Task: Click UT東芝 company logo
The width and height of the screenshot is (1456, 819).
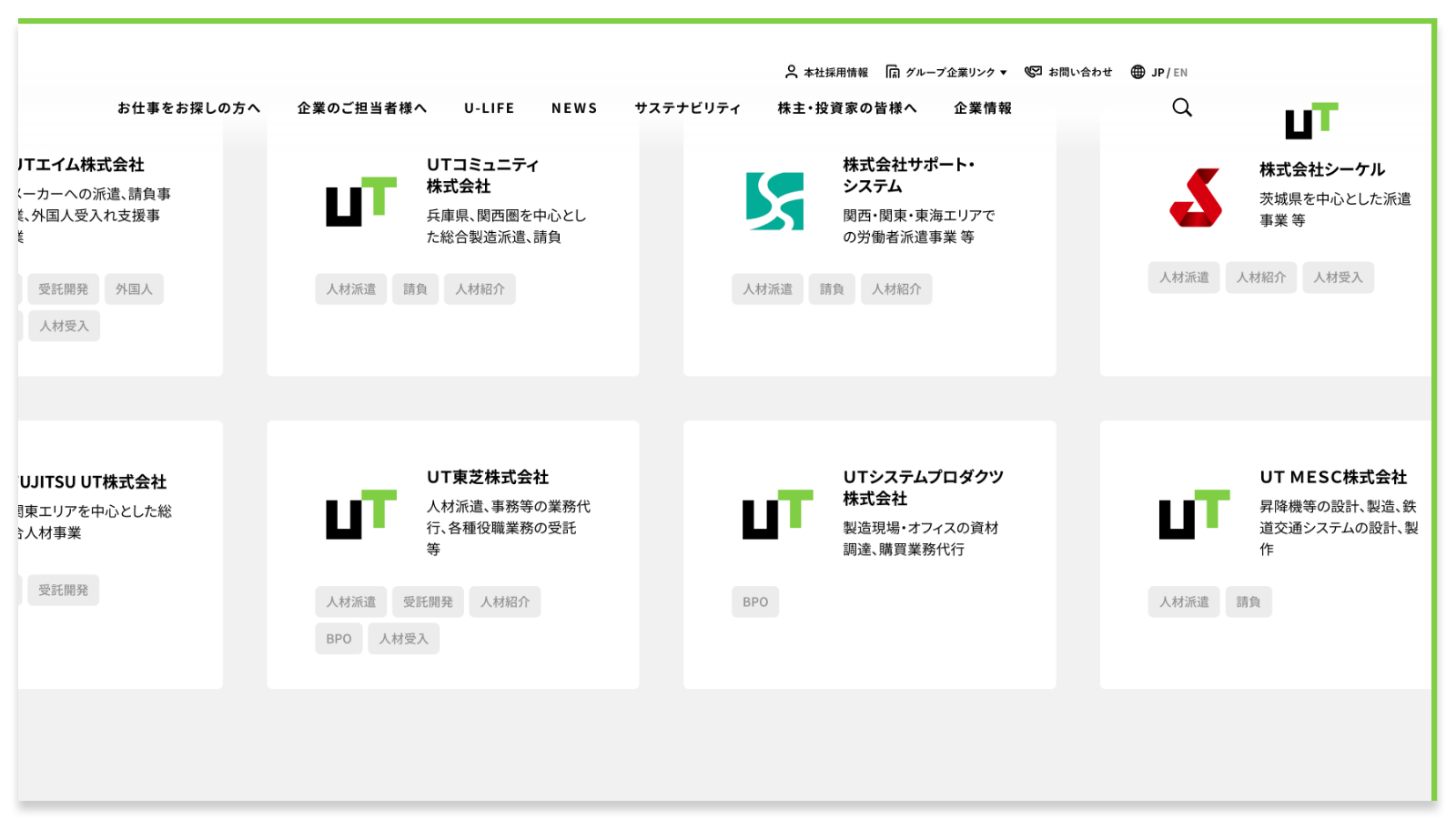Action: pos(361,514)
